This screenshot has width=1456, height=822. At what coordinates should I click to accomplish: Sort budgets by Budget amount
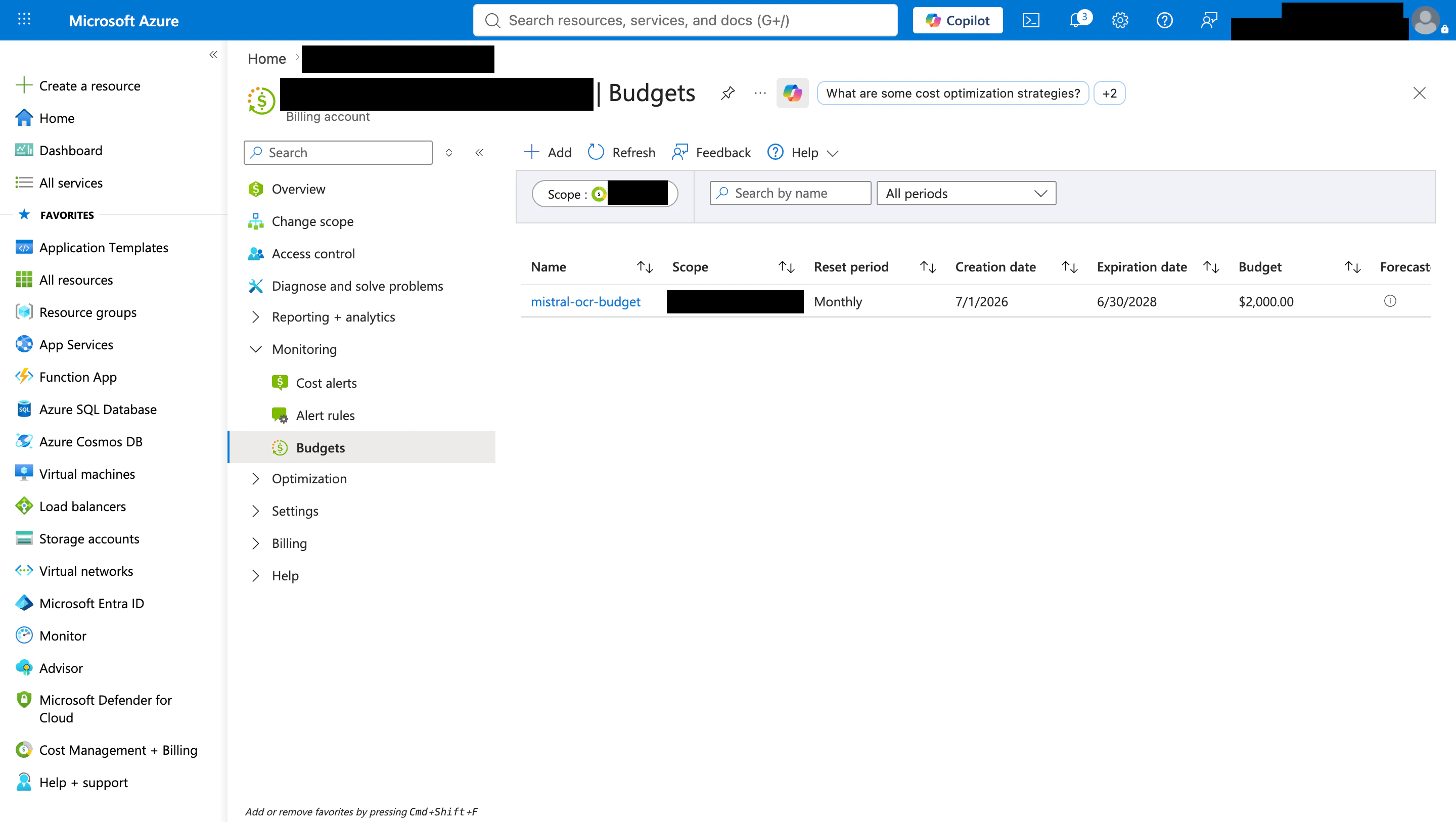pyautogui.click(x=1352, y=267)
